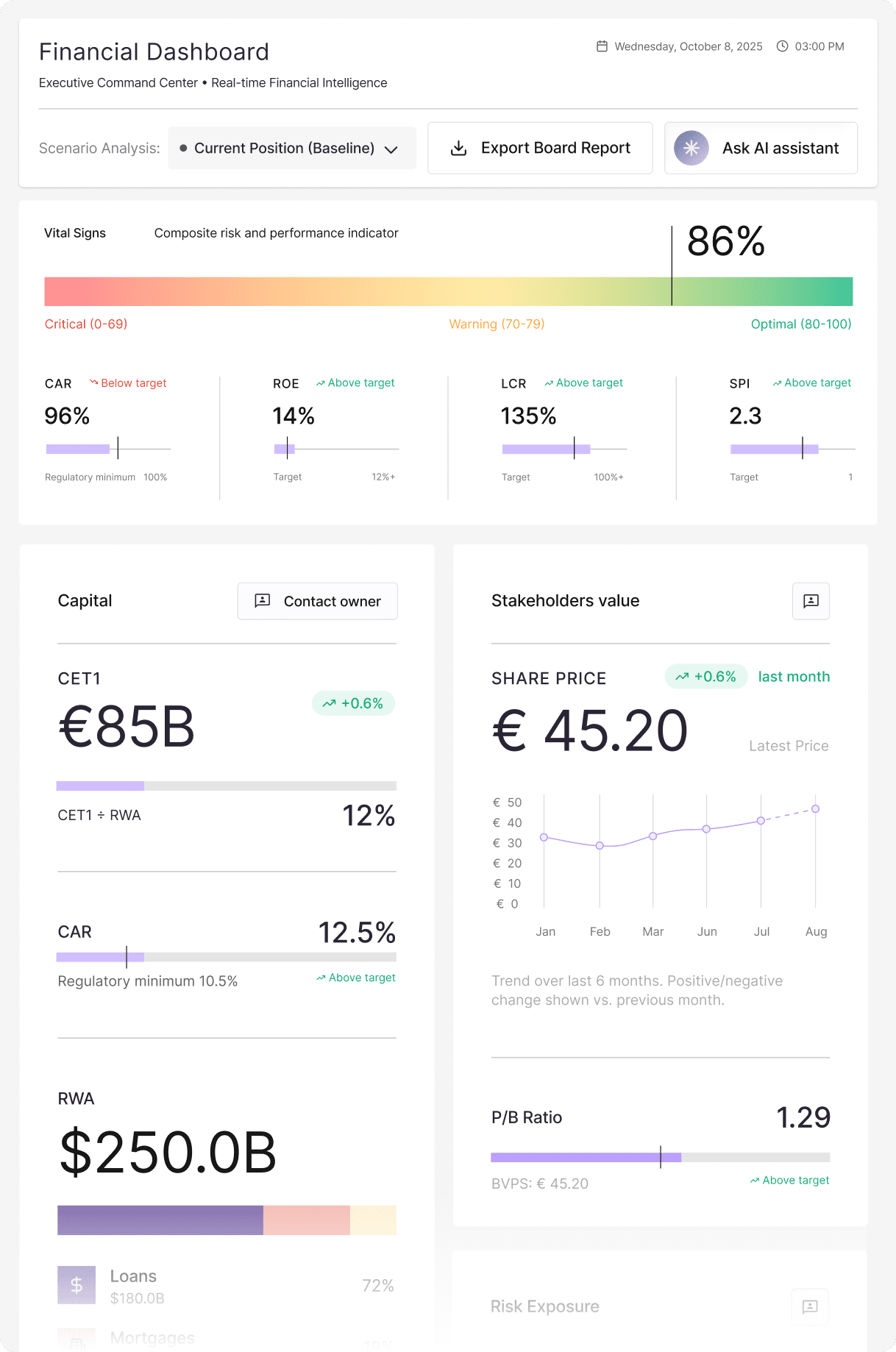Click the download icon in Export Board Report
This screenshot has width=896, height=1352.
point(458,148)
